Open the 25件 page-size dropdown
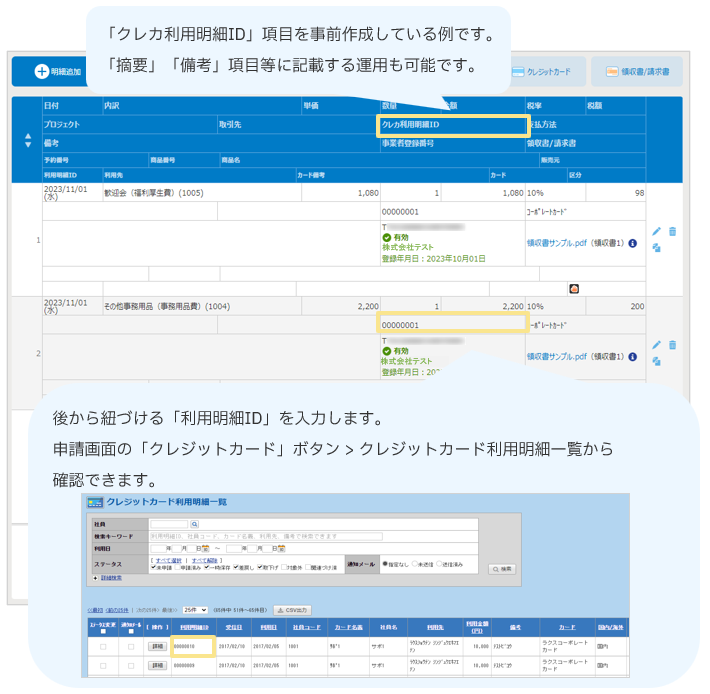 coord(196,609)
